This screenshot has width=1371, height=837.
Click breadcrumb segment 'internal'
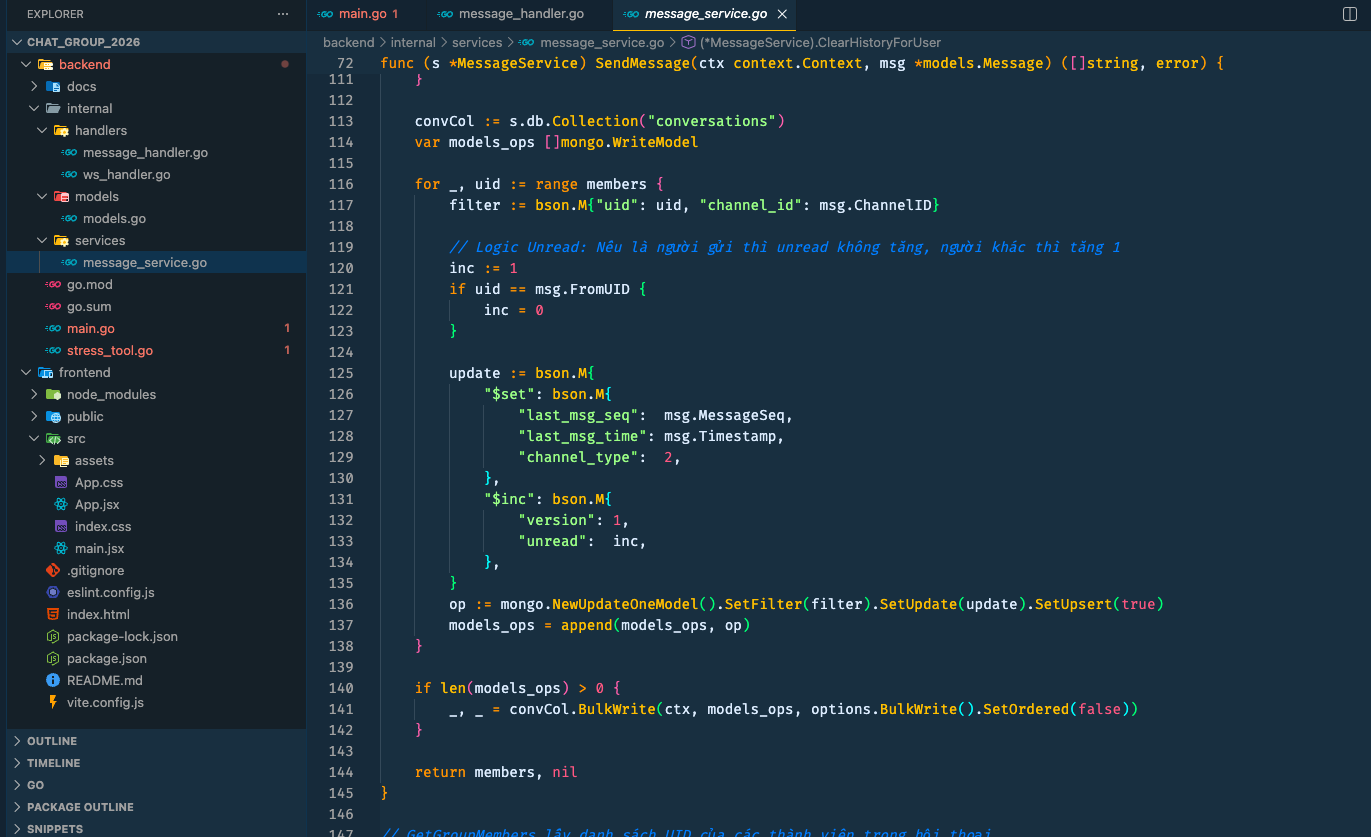(x=413, y=42)
